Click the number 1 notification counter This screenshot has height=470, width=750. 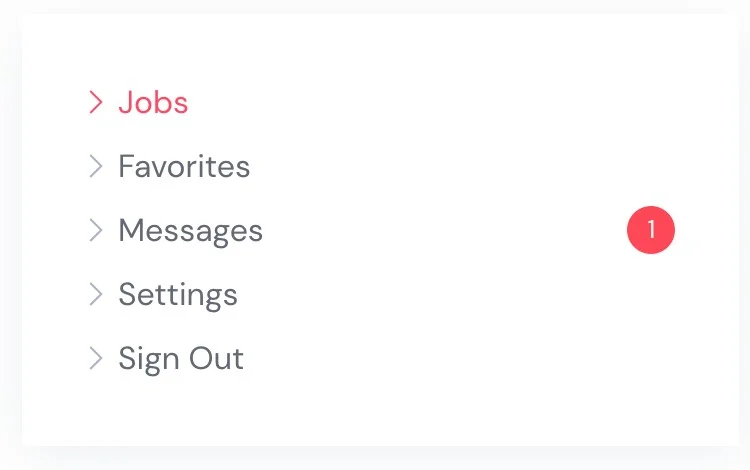click(651, 230)
